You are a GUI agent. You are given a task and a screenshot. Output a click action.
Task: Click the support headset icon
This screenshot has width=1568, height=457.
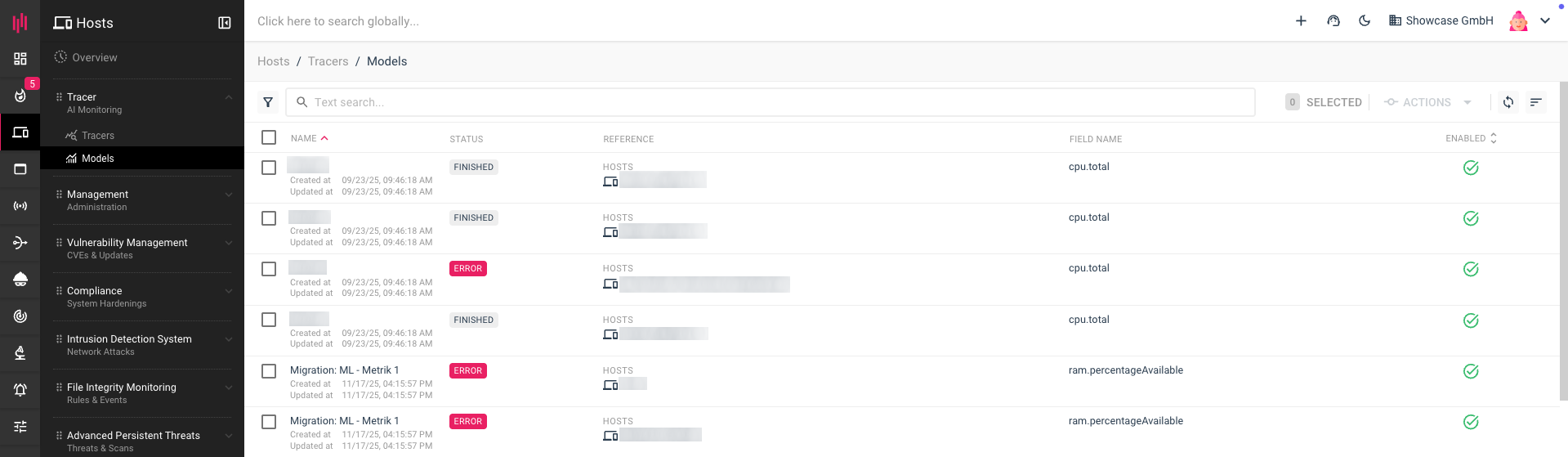pyautogui.click(x=1333, y=21)
